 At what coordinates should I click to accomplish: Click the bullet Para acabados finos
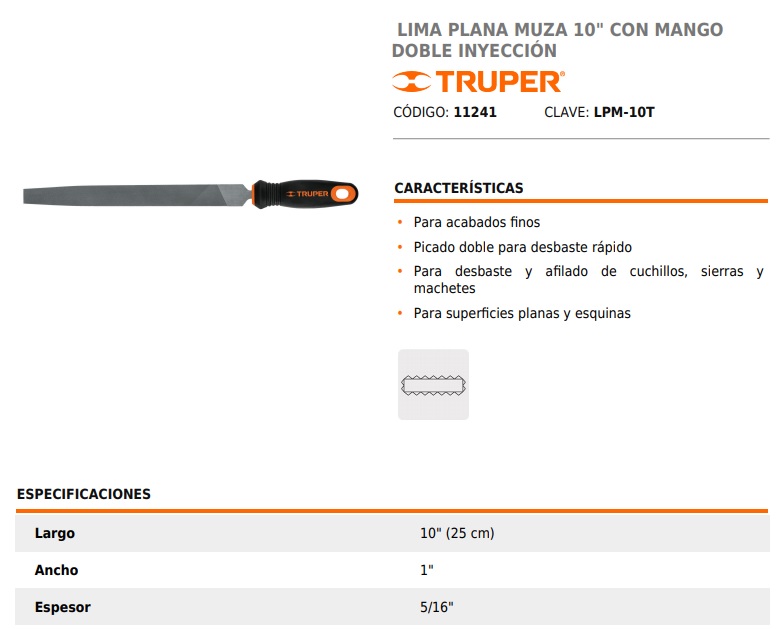[x=476, y=222]
